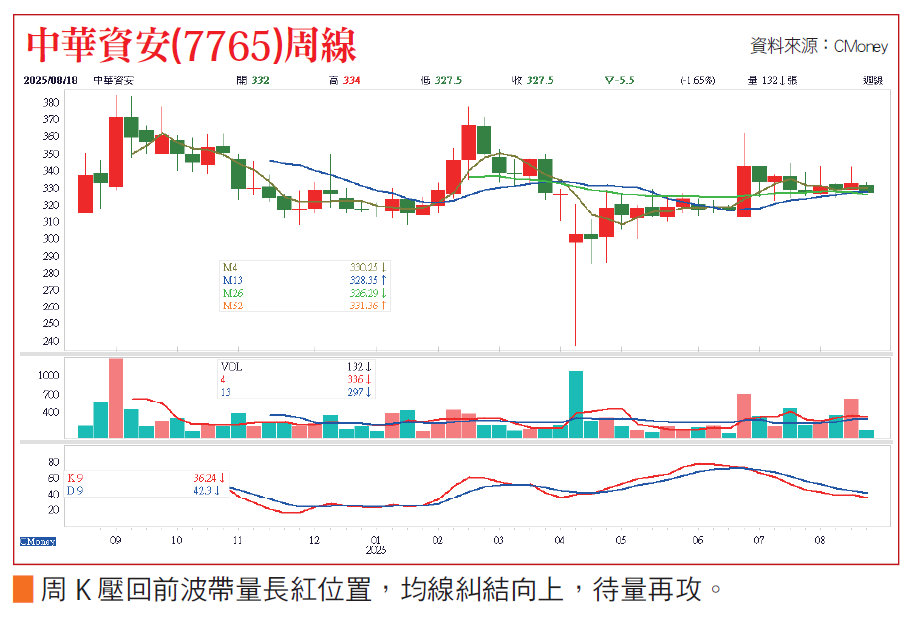The image size is (914, 617).
Task: Click the 週線 period label
Action: pyautogui.click(x=873, y=80)
